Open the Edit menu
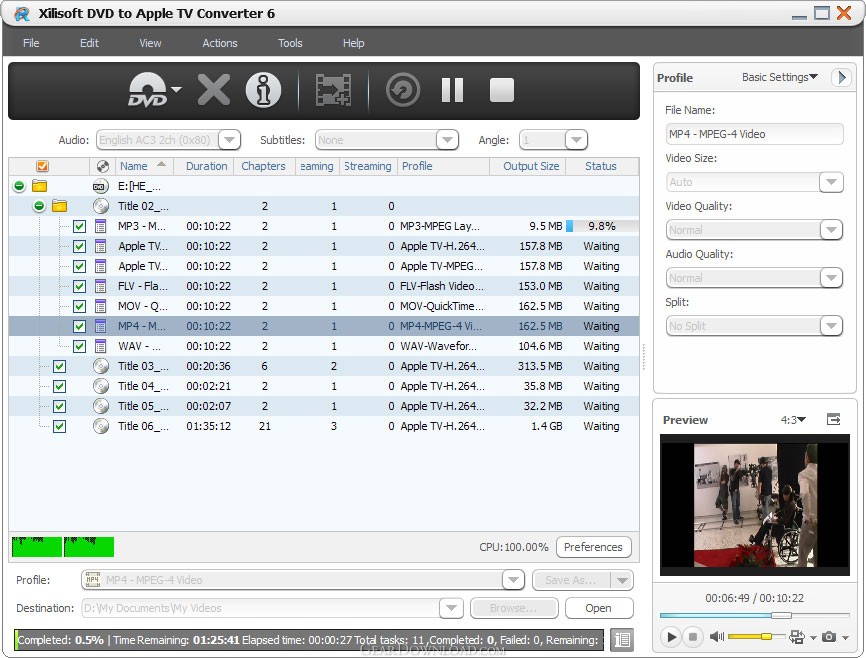Screen dimensions: 866x658 click(89, 43)
